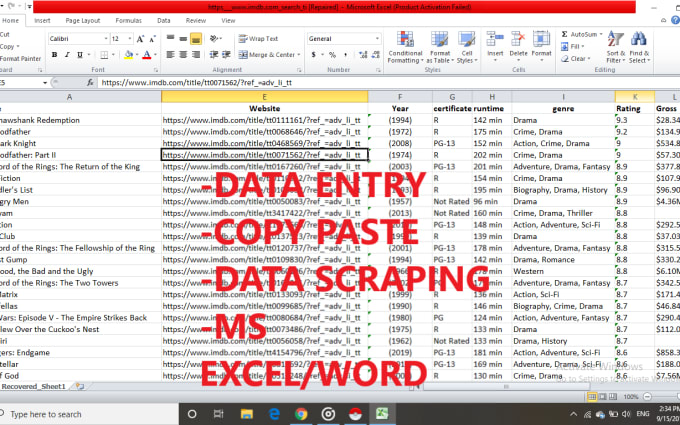Open Cell Styles gallery

[x=467, y=47]
